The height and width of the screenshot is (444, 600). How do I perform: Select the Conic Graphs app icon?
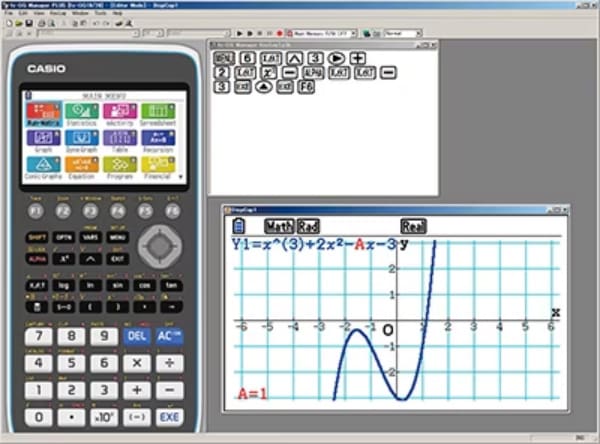click(43, 168)
